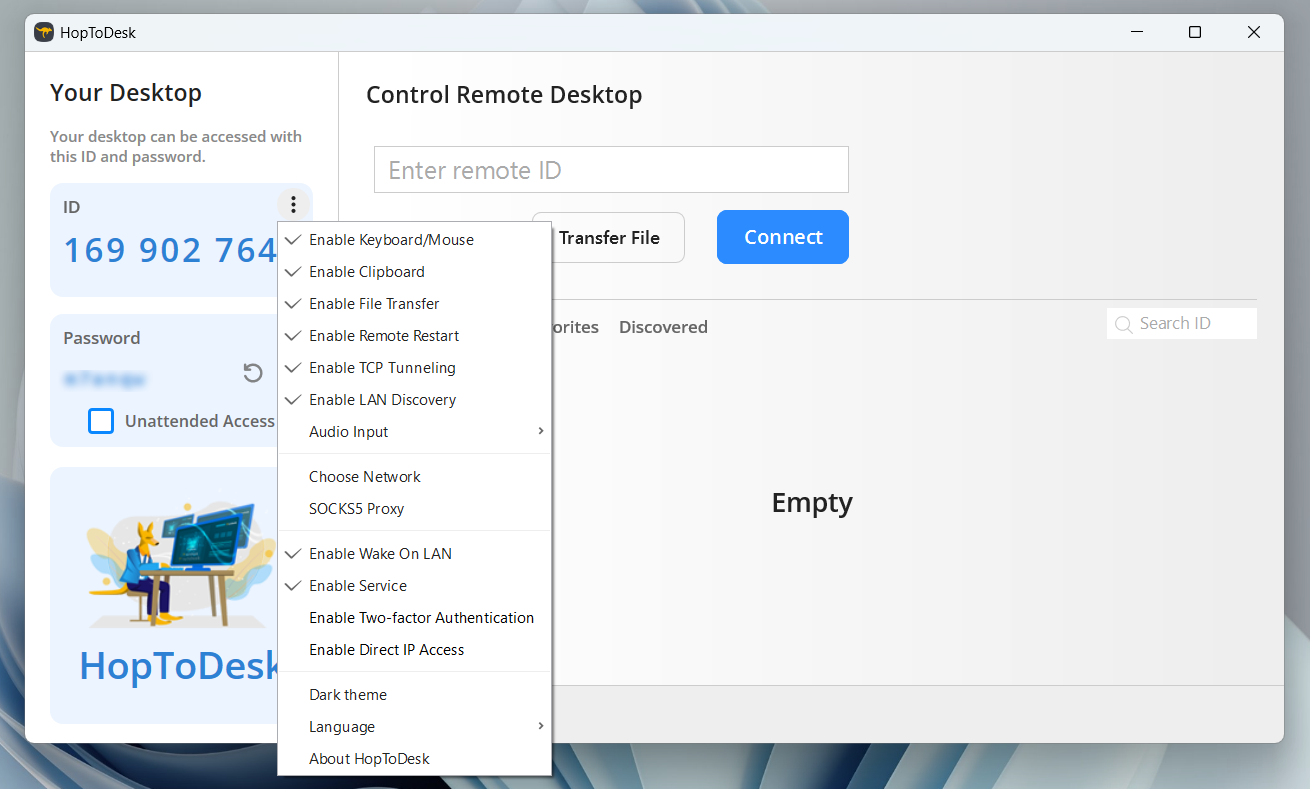Viewport: 1310px width, 789px height.
Task: Click the Empty placeholder text
Action: pyautogui.click(x=812, y=502)
